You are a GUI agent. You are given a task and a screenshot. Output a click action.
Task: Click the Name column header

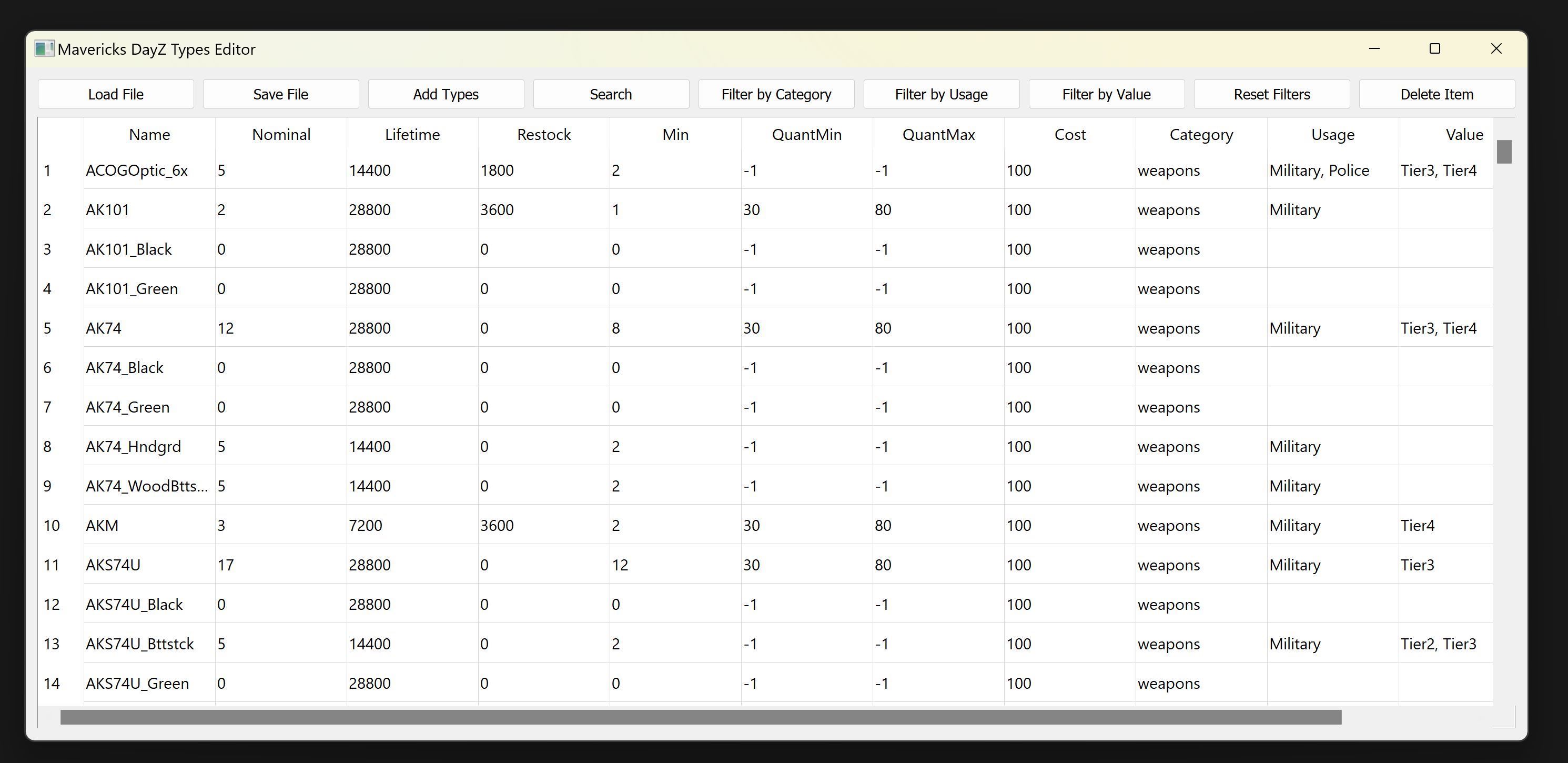[x=149, y=135]
